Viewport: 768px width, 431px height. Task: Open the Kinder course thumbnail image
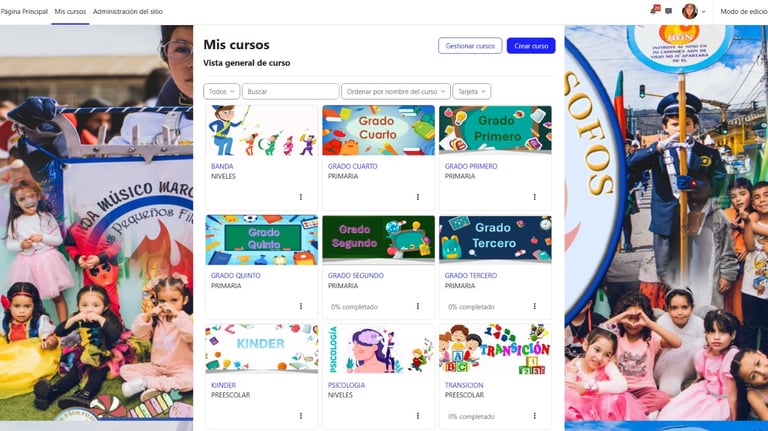[x=262, y=348]
